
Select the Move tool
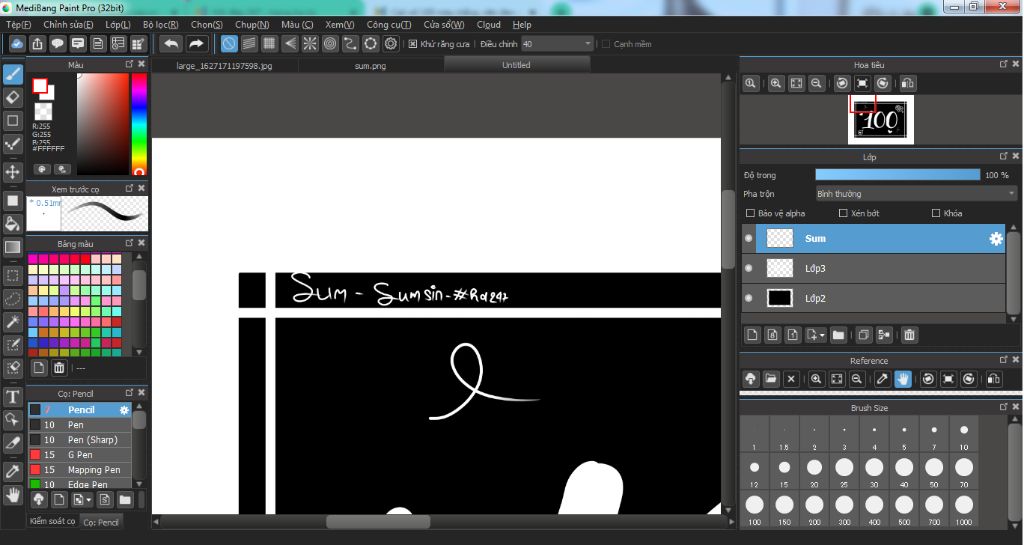pos(12,172)
